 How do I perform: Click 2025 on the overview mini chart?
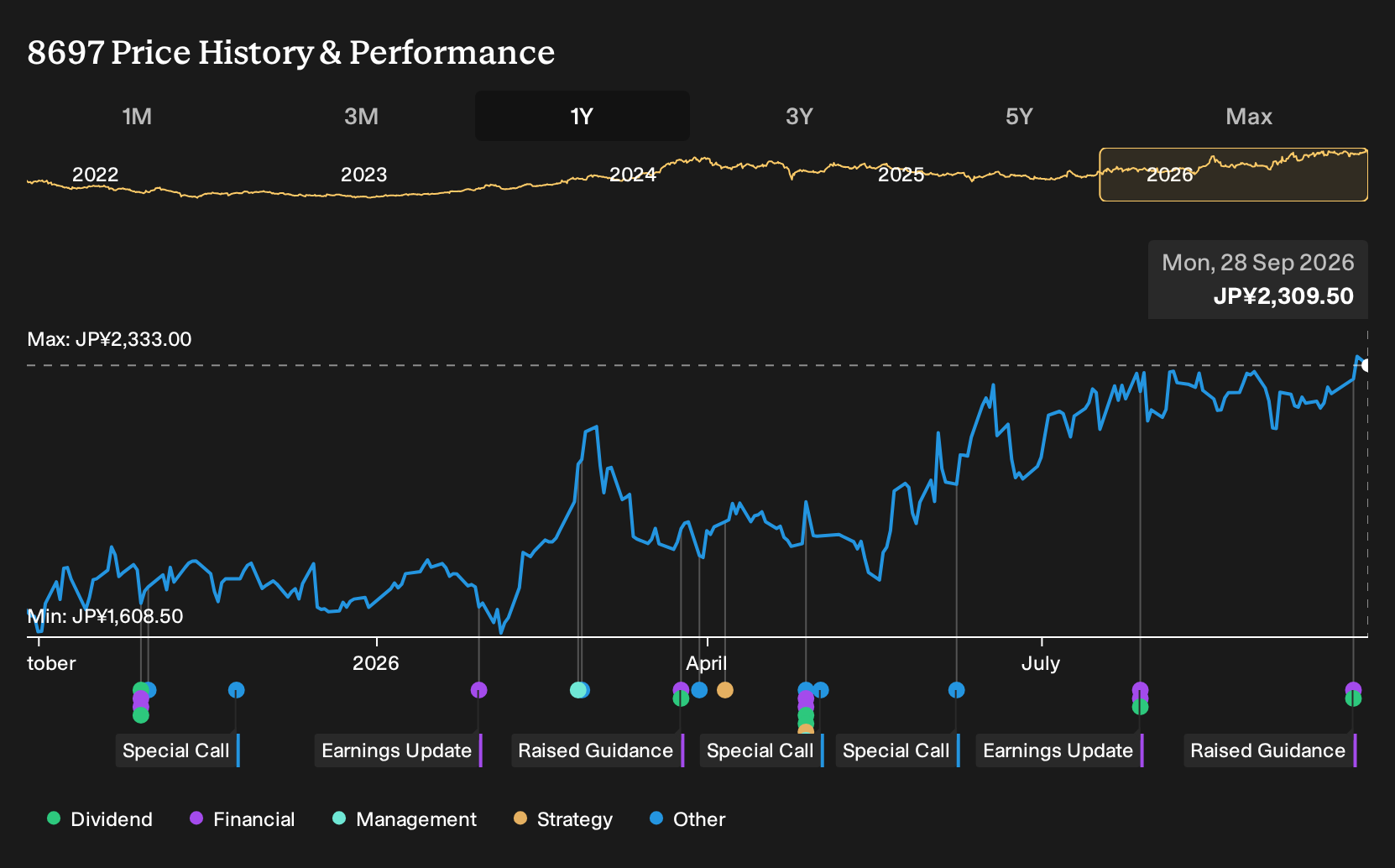pyautogui.click(x=901, y=175)
